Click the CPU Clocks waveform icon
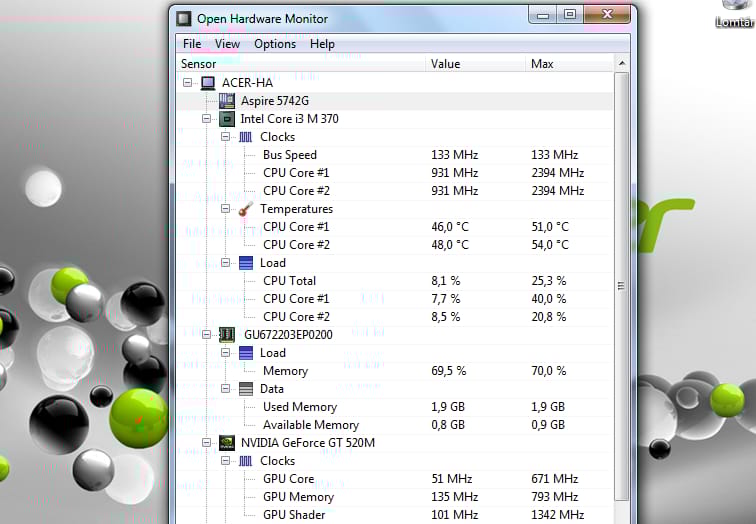The image size is (756, 524). pyautogui.click(x=245, y=137)
